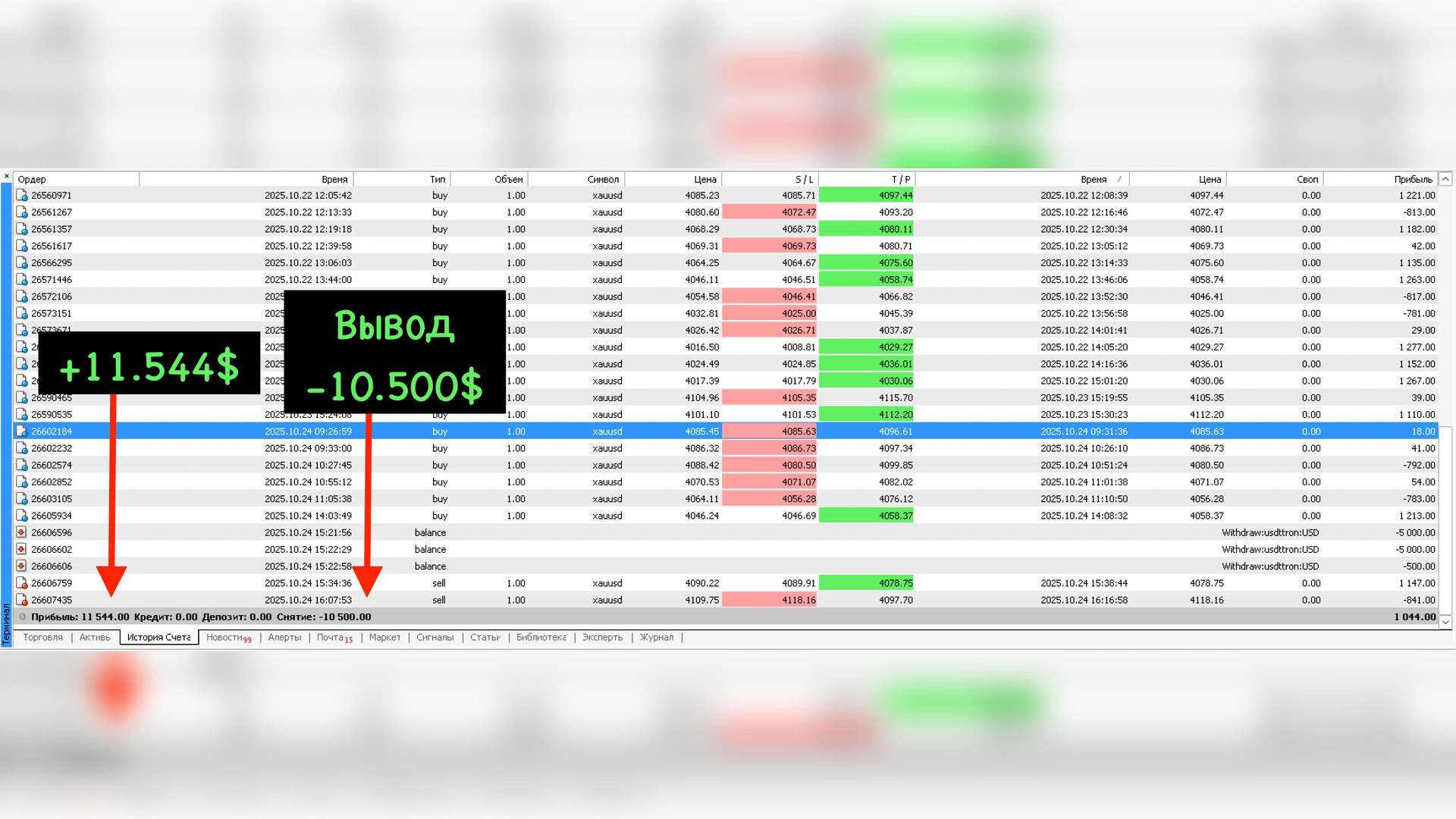Click the -841.00 profit cell

pos(1419,600)
